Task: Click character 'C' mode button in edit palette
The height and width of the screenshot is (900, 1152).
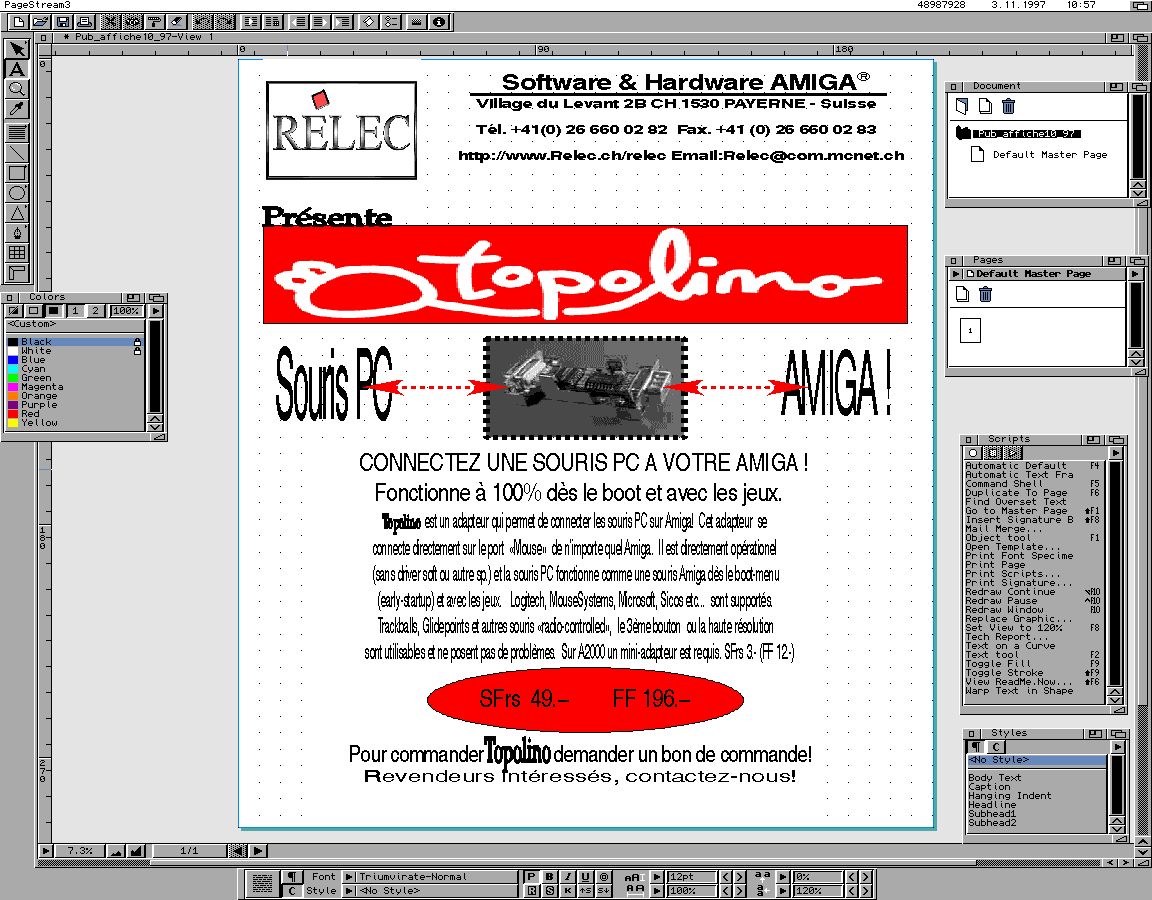Action: pos(292,890)
